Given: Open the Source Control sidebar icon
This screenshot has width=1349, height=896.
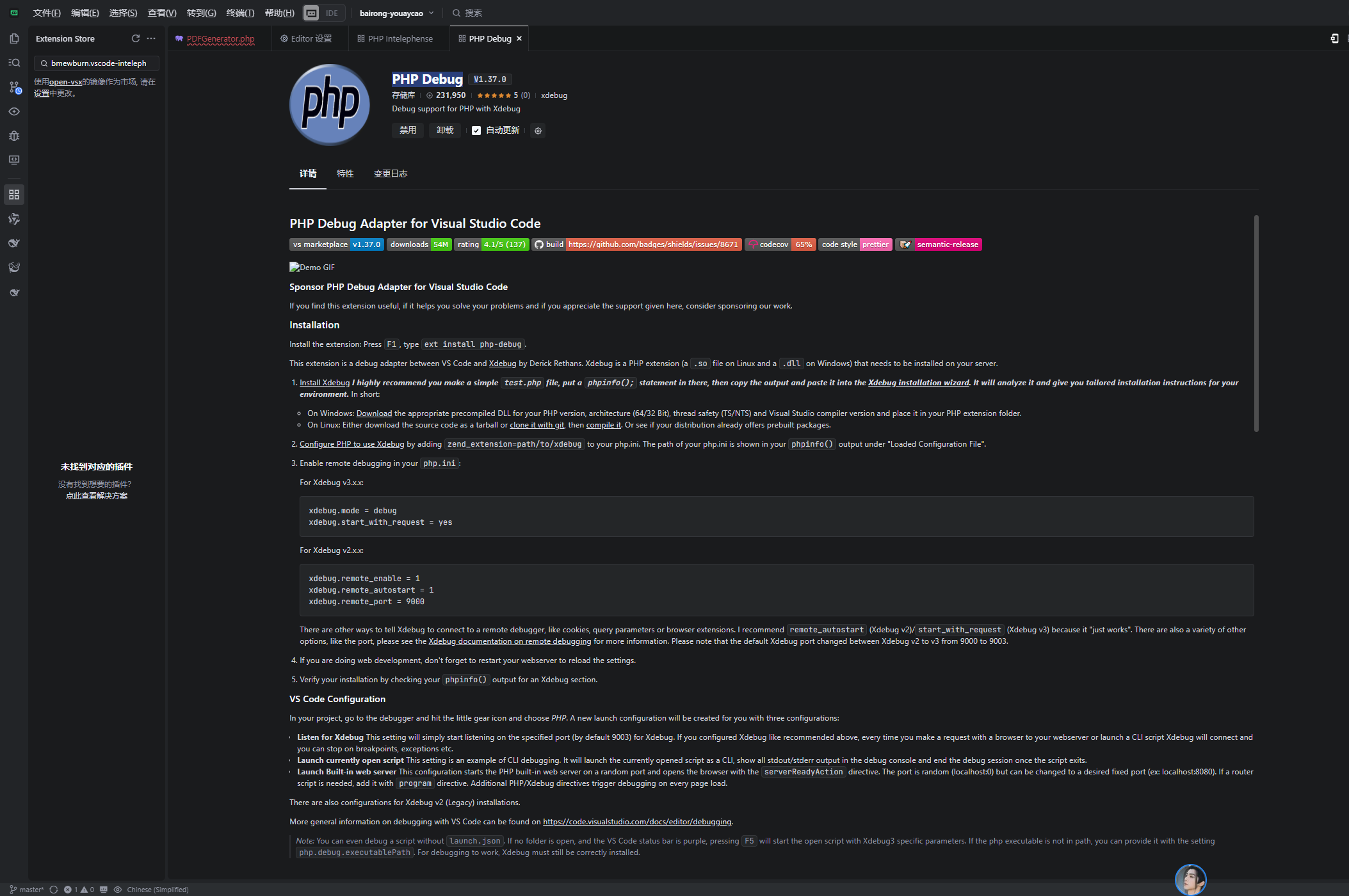Looking at the screenshot, I should 14,88.
